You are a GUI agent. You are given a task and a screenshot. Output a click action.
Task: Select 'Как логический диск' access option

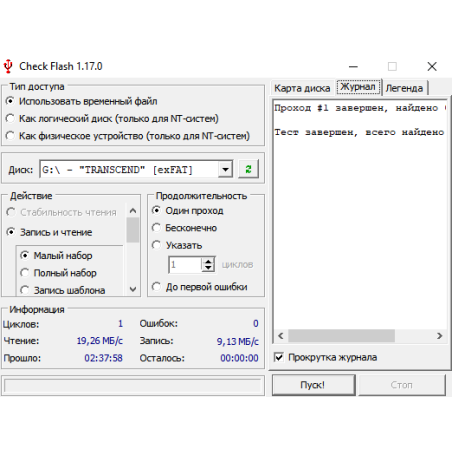pos(112,118)
